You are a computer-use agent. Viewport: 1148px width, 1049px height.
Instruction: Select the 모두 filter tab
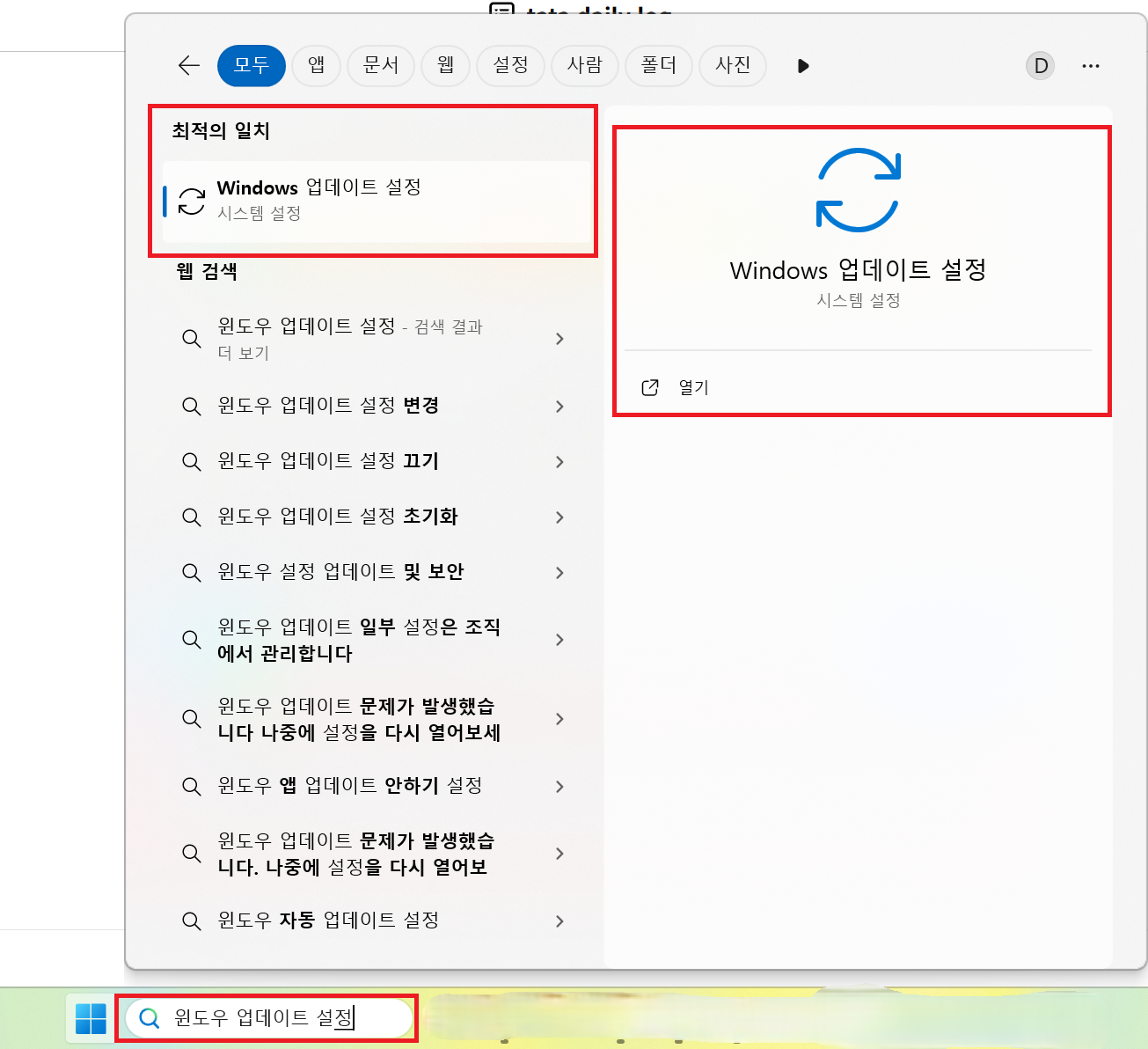click(x=252, y=65)
